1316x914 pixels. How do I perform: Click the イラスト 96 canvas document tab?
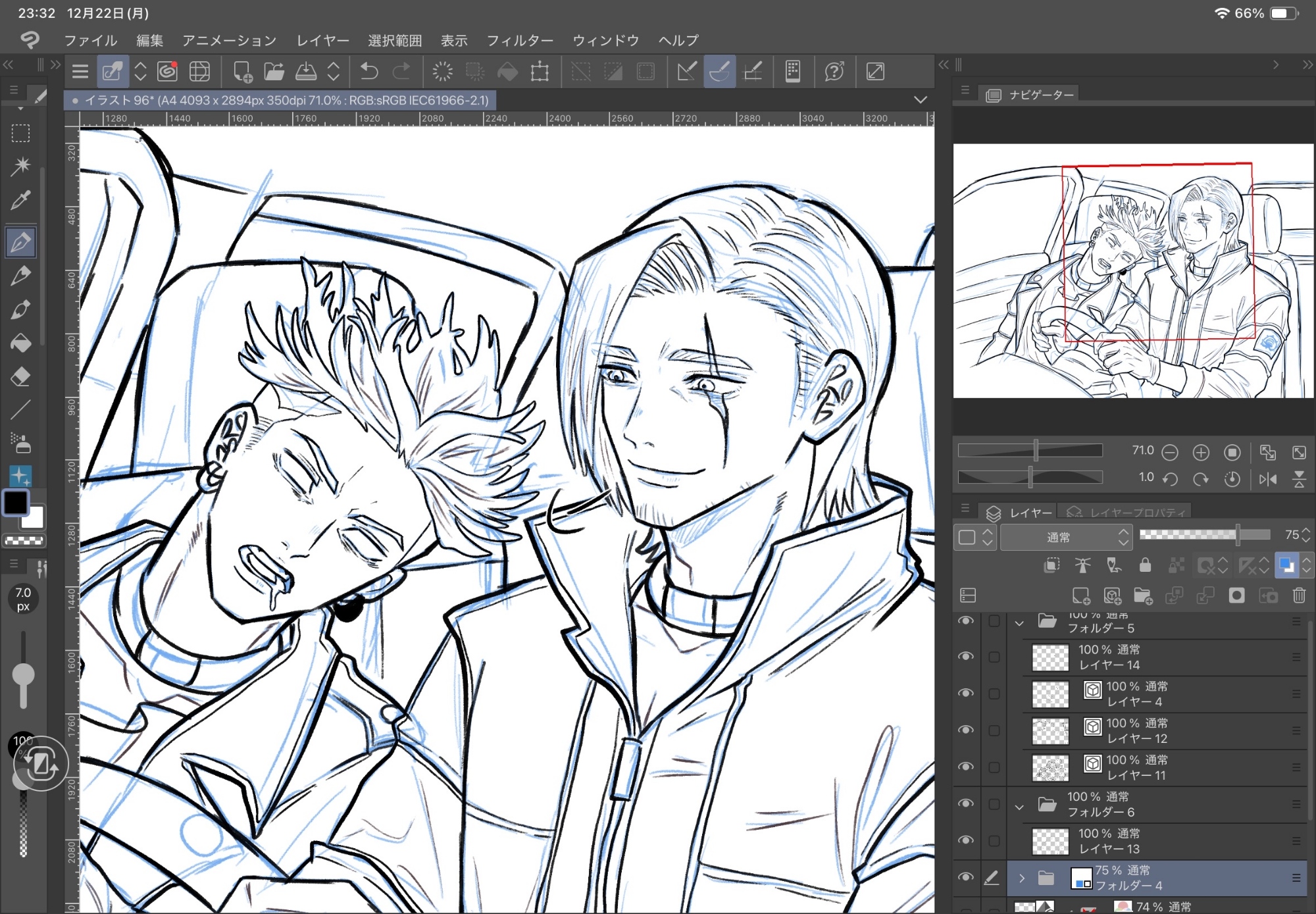pyautogui.click(x=280, y=101)
